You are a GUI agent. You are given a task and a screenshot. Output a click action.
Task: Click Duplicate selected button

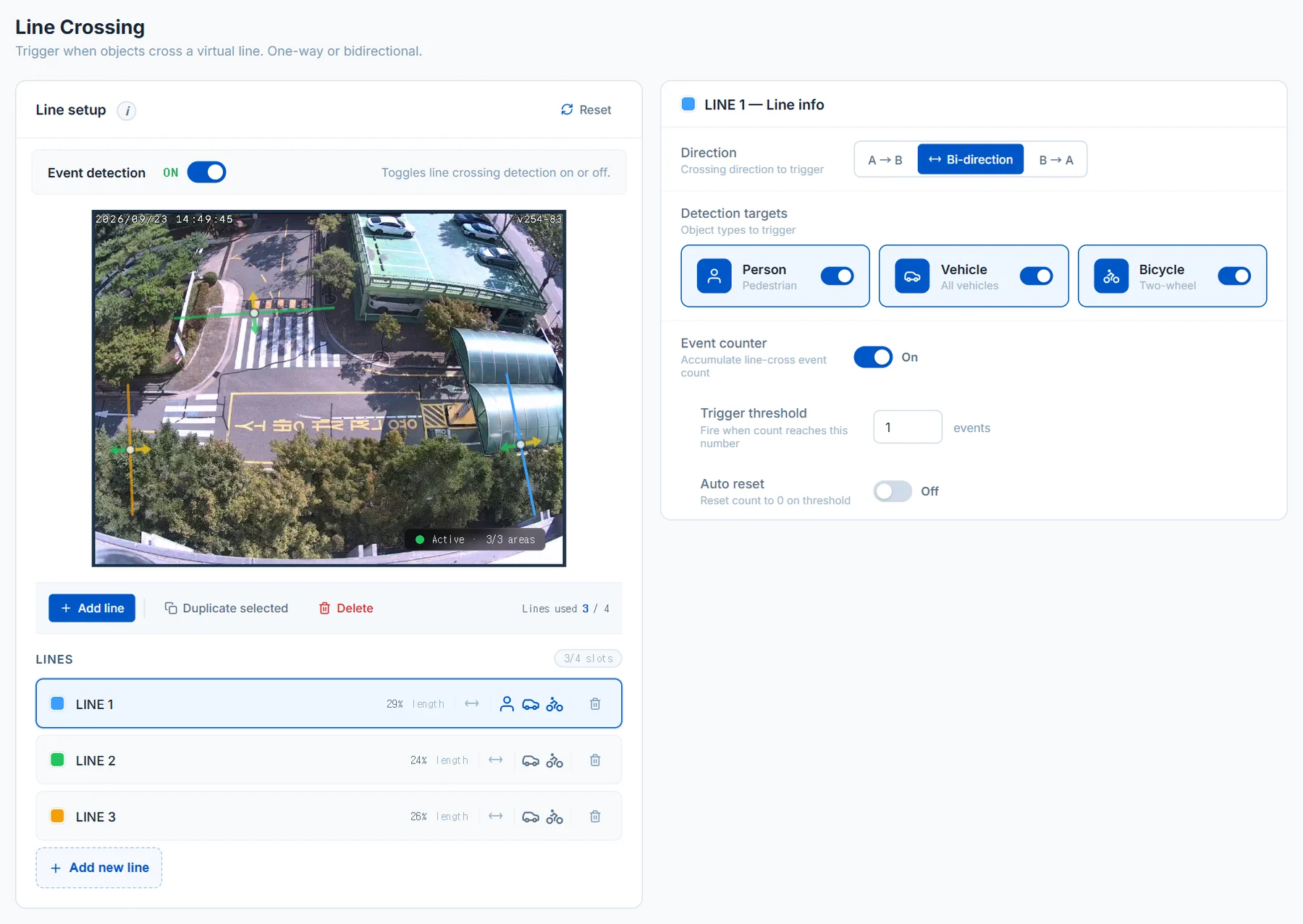(227, 609)
